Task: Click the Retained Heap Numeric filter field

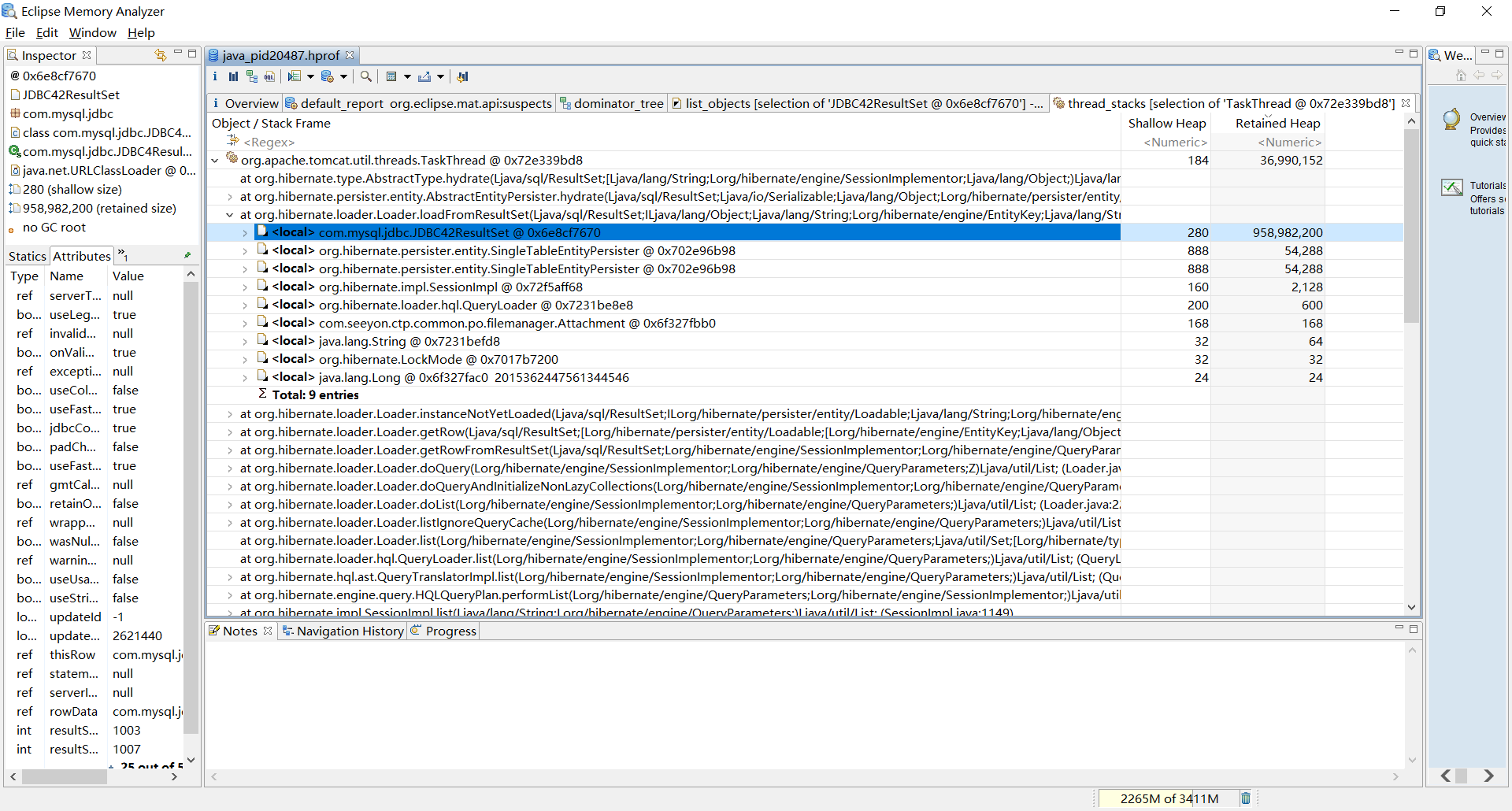Action: pos(1268,142)
